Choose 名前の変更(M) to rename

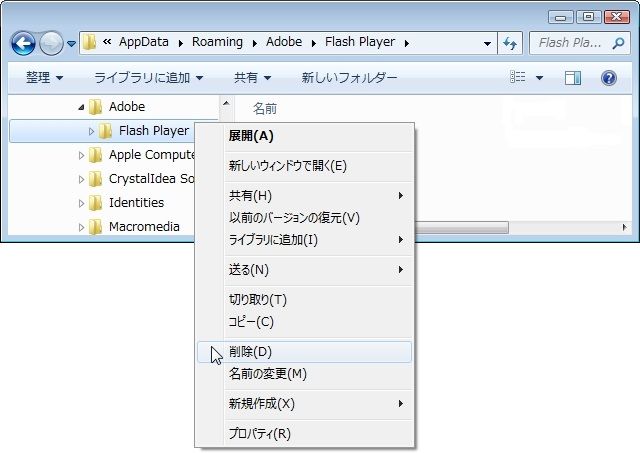[304, 374]
